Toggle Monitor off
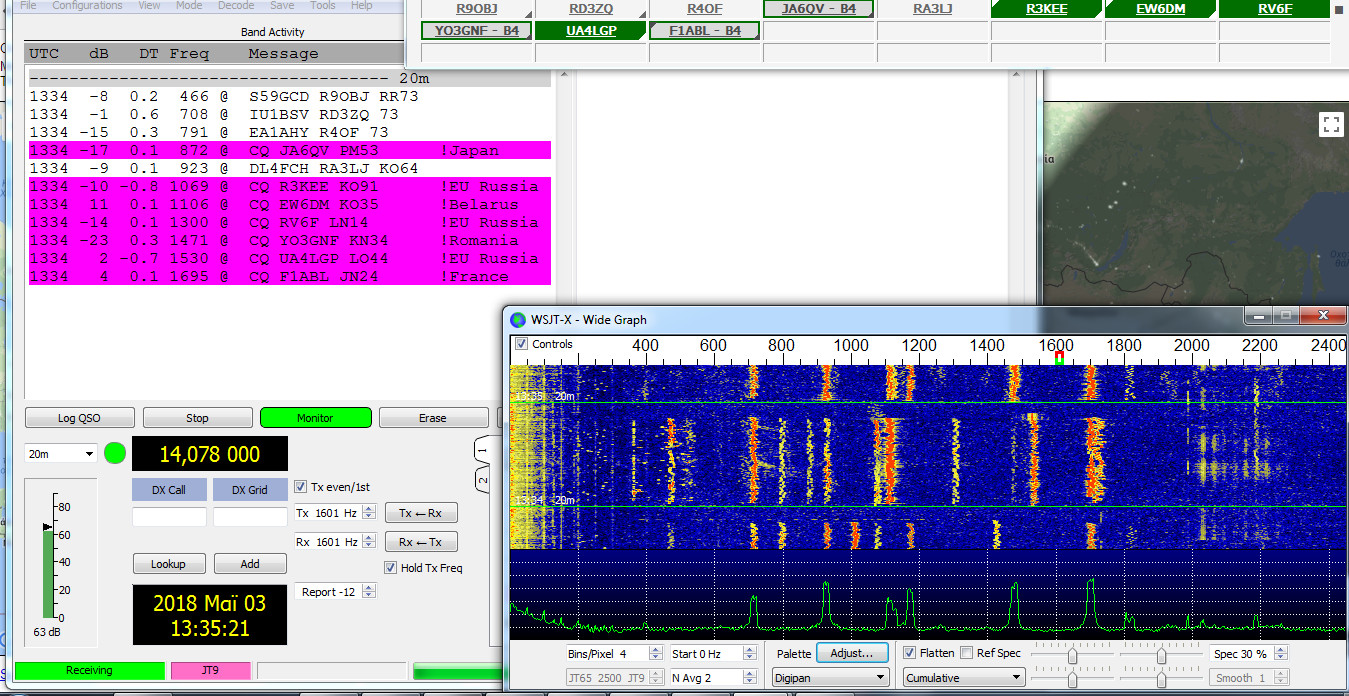Image resolution: width=1349 pixels, height=696 pixels. point(315,417)
